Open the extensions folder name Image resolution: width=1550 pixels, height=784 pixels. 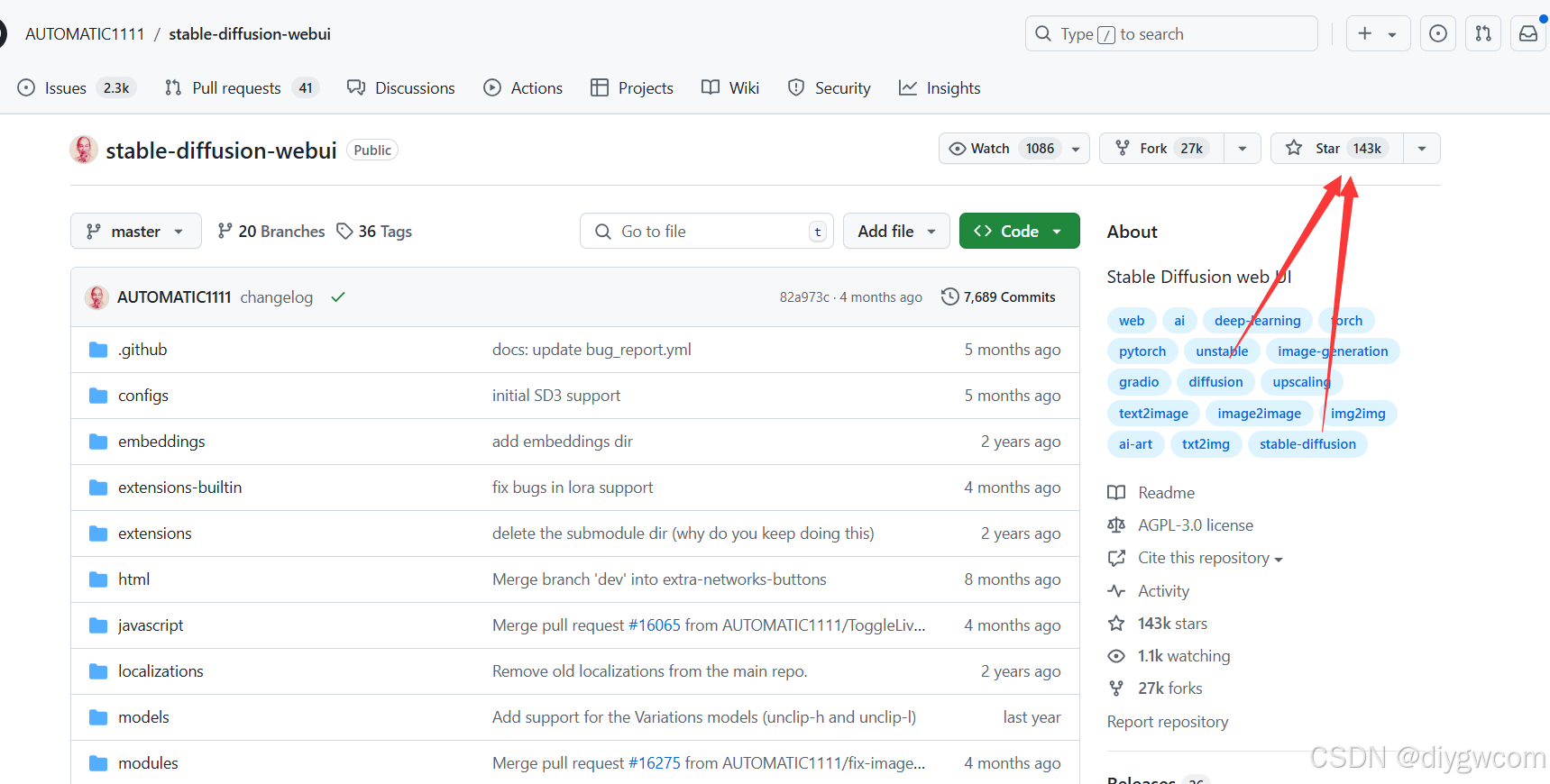(x=155, y=533)
